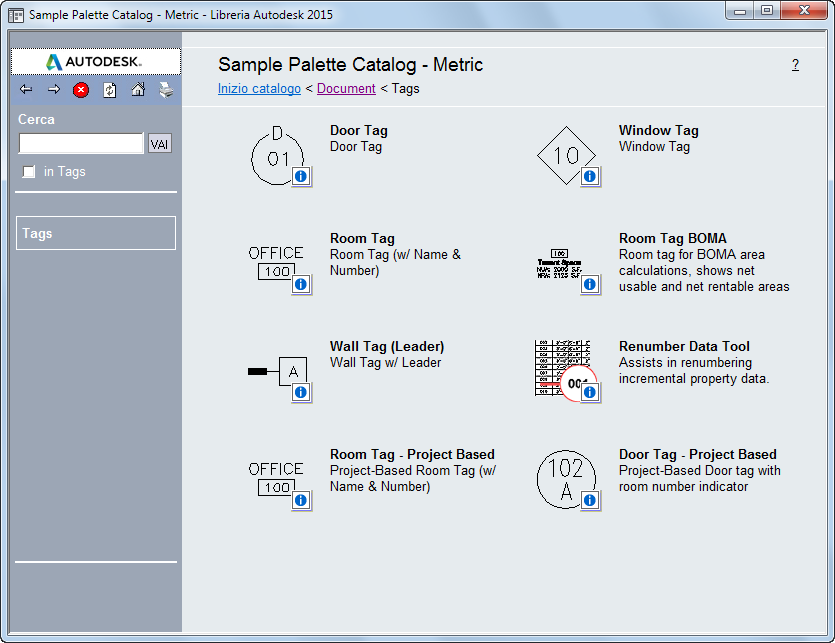Image resolution: width=835 pixels, height=643 pixels.
Task: Maximize the catalog window
Action: click(x=767, y=11)
